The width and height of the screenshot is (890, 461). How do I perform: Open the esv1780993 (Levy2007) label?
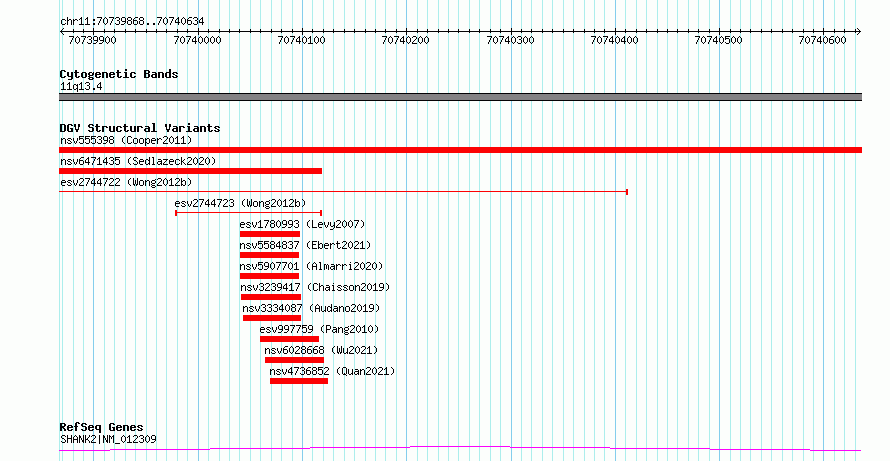point(302,224)
